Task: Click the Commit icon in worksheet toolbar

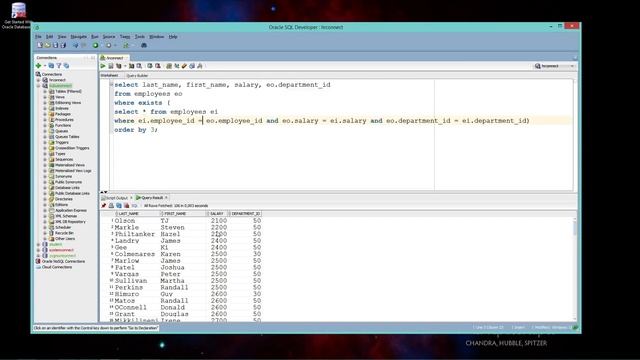Action: tap(150, 66)
